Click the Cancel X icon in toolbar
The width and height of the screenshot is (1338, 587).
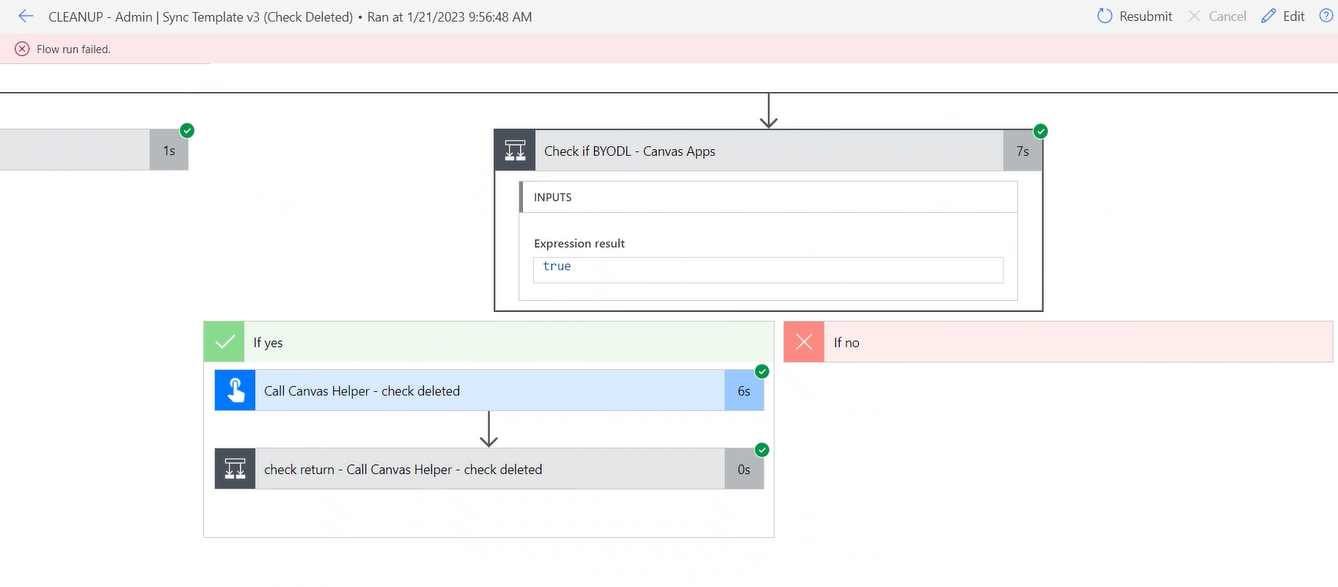1194,16
